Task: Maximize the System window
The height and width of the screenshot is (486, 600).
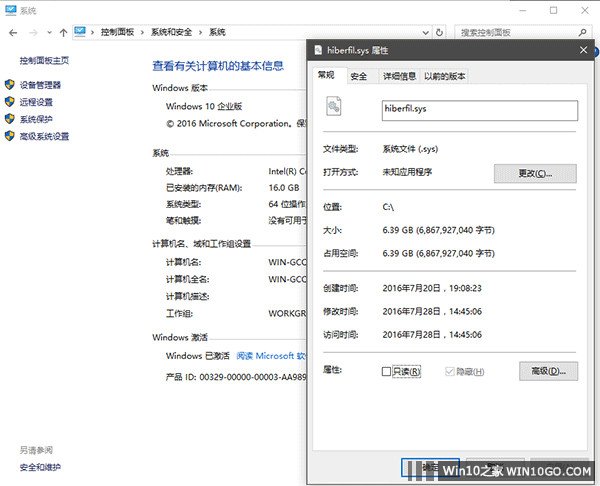Action: coord(553,10)
